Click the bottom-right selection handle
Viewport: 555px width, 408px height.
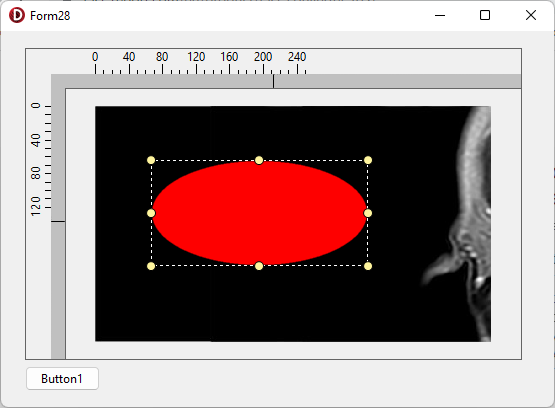[x=368, y=266]
